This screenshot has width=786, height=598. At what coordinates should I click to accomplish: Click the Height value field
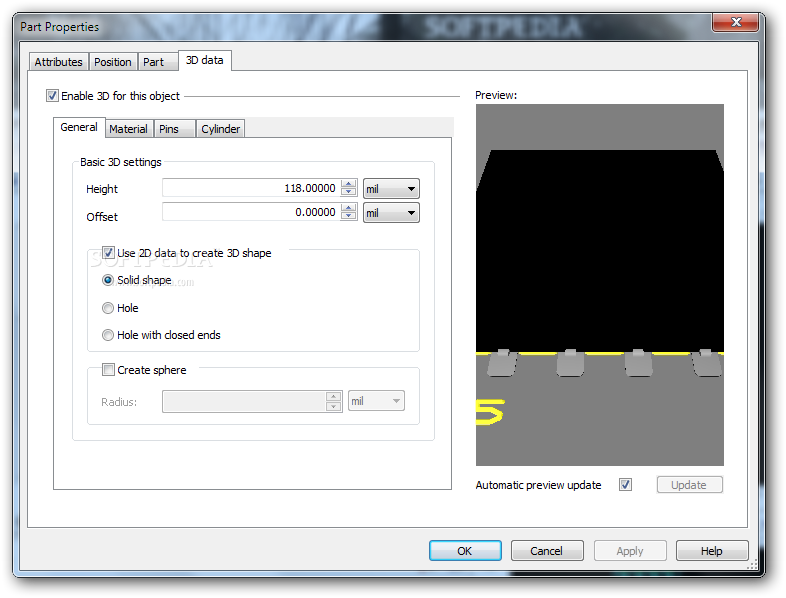pyautogui.click(x=251, y=188)
